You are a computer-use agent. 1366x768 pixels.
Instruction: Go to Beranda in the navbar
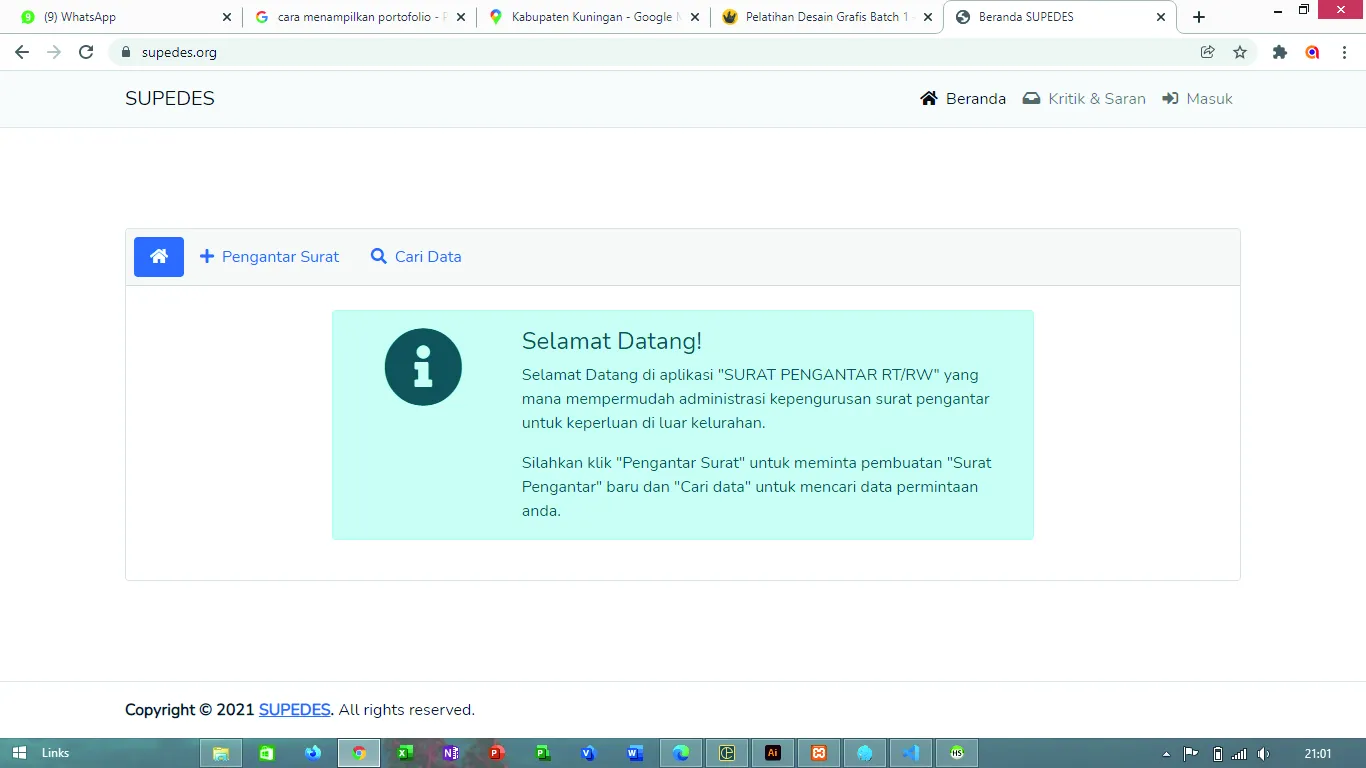click(x=963, y=99)
